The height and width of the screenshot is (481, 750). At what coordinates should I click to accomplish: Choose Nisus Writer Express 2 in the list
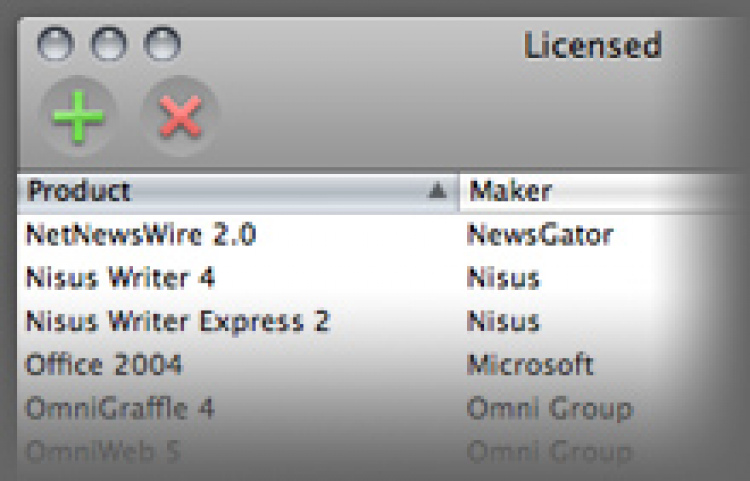[177, 322]
